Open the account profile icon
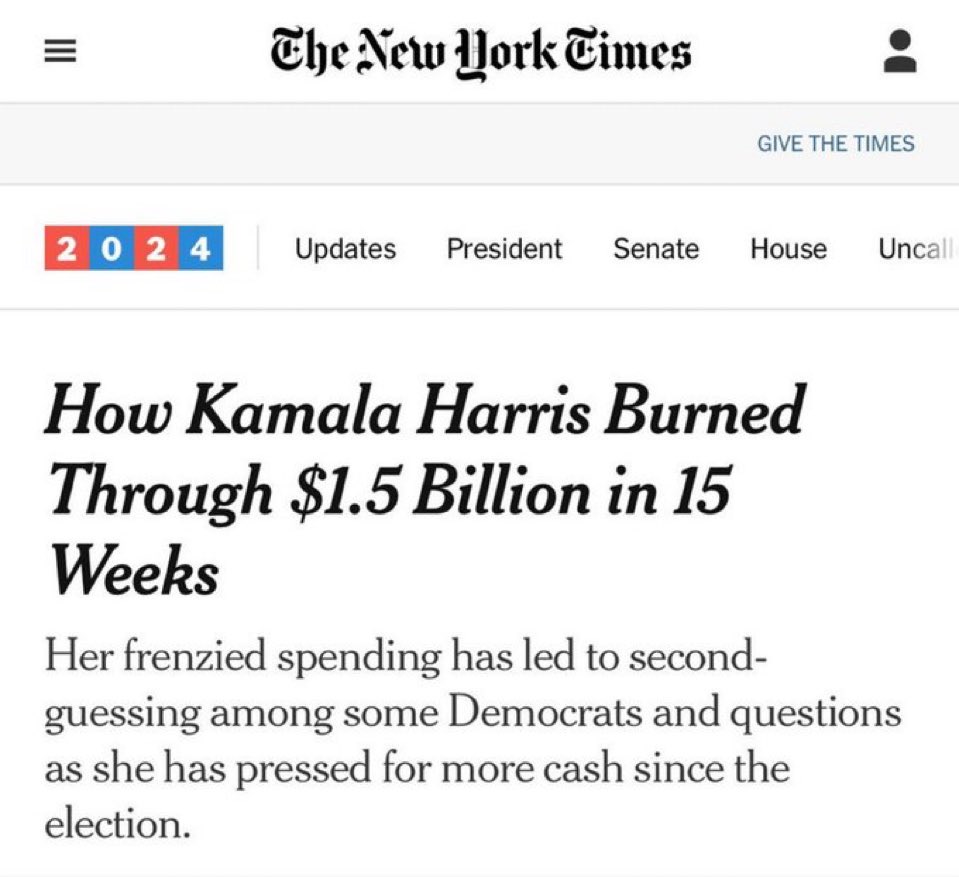Viewport: 959px width, 877px height. [x=900, y=51]
